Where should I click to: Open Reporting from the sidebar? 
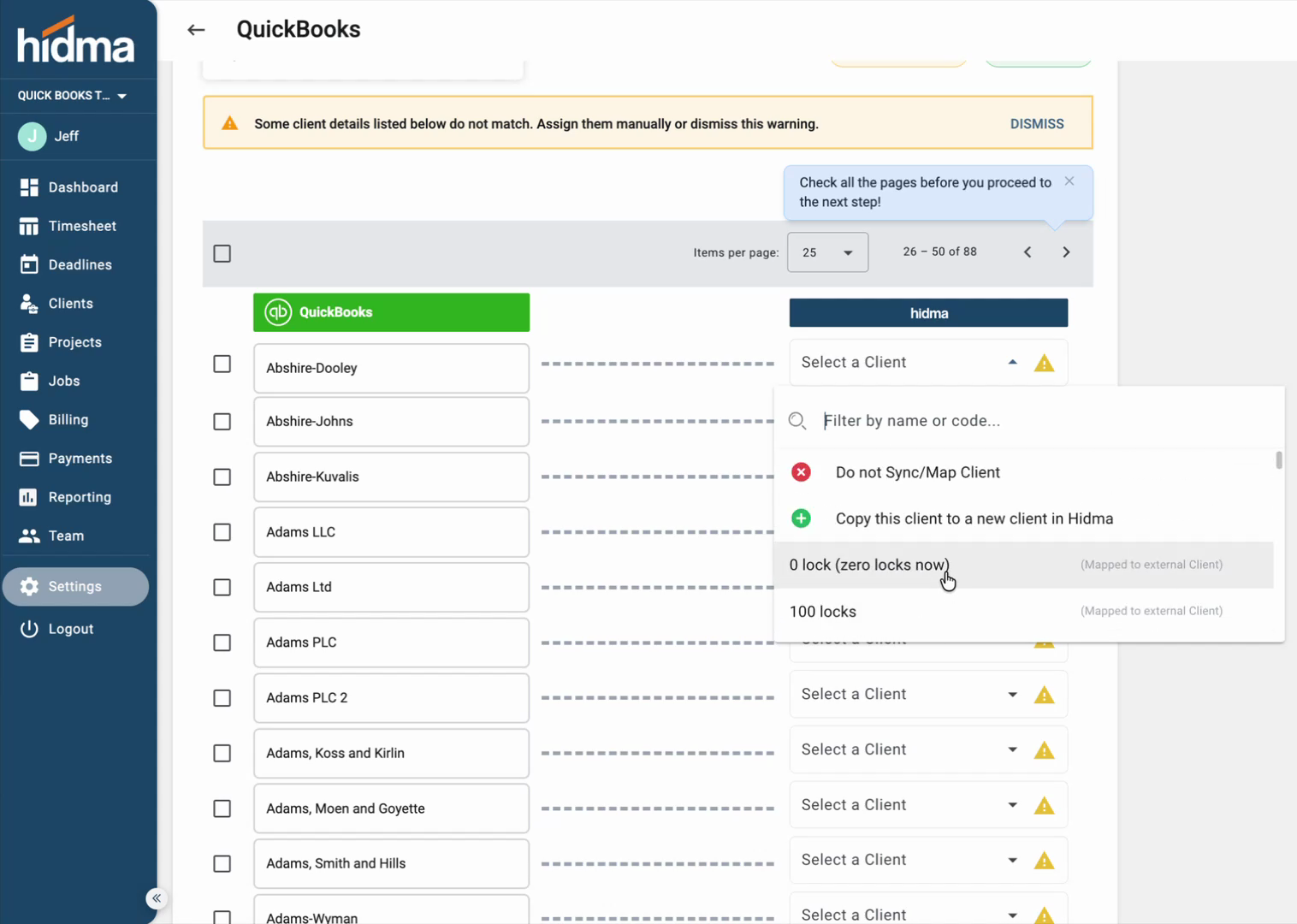coord(78,497)
